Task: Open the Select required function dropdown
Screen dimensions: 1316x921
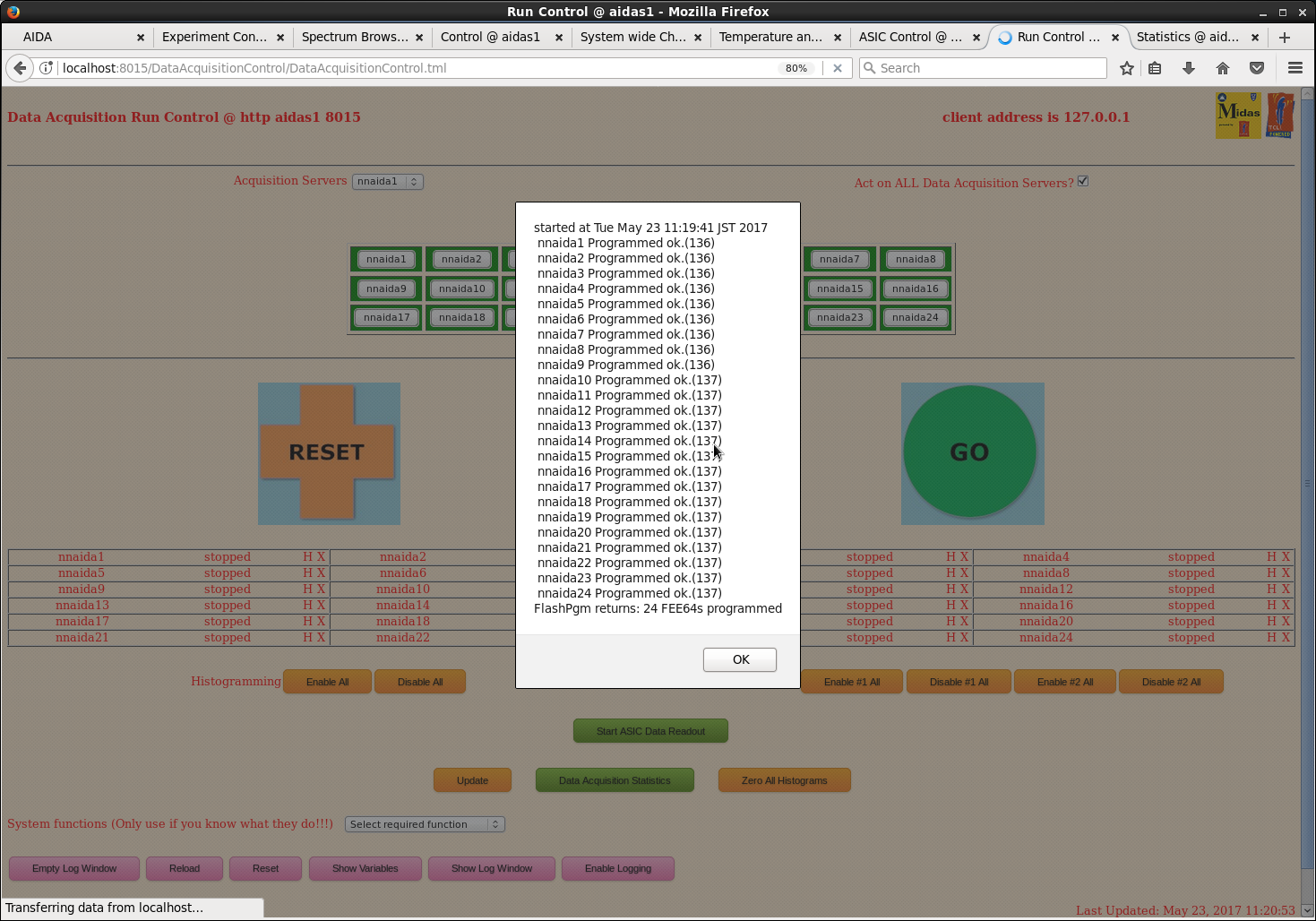Action: pos(425,824)
